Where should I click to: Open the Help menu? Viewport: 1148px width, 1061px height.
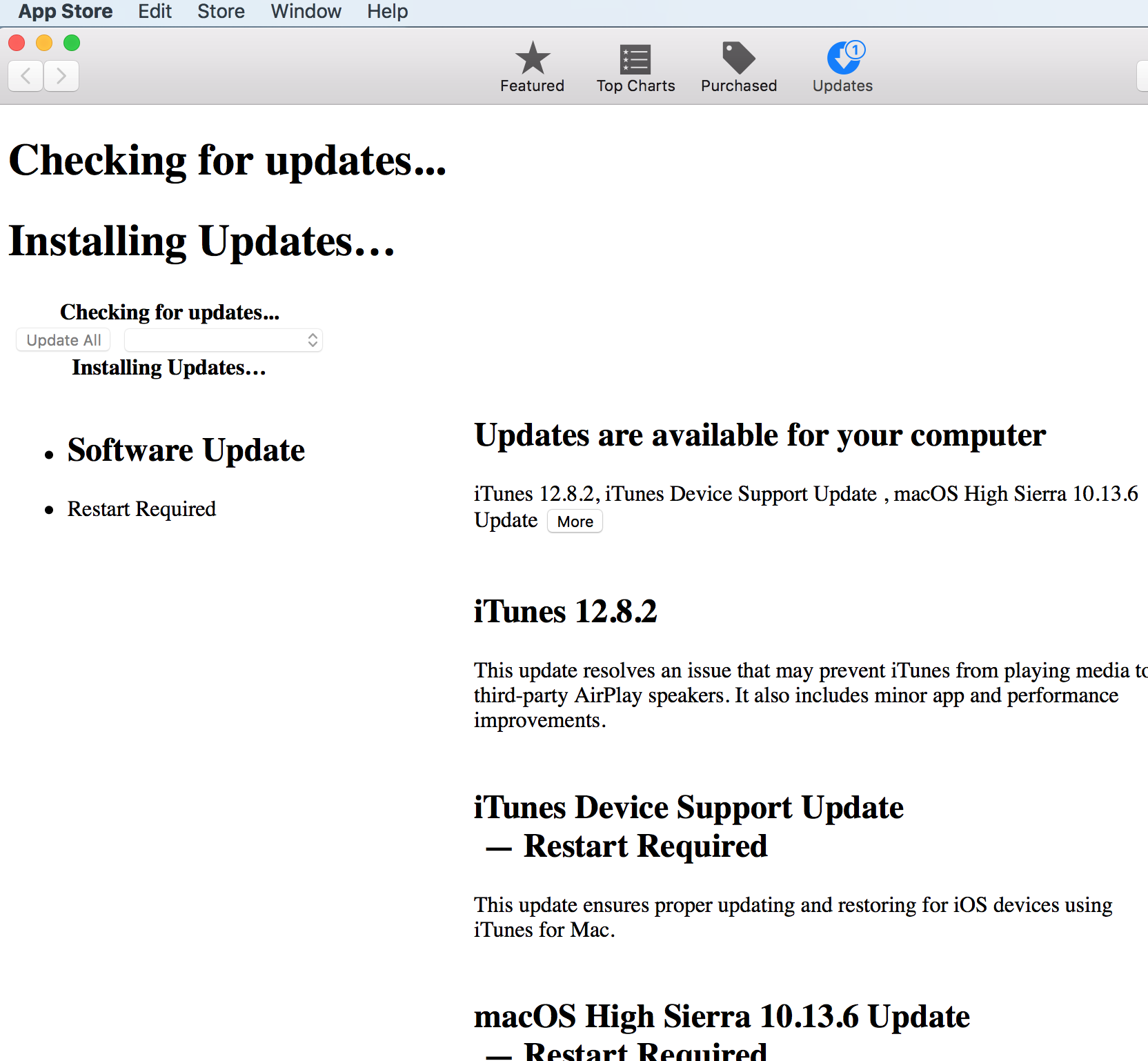(387, 12)
